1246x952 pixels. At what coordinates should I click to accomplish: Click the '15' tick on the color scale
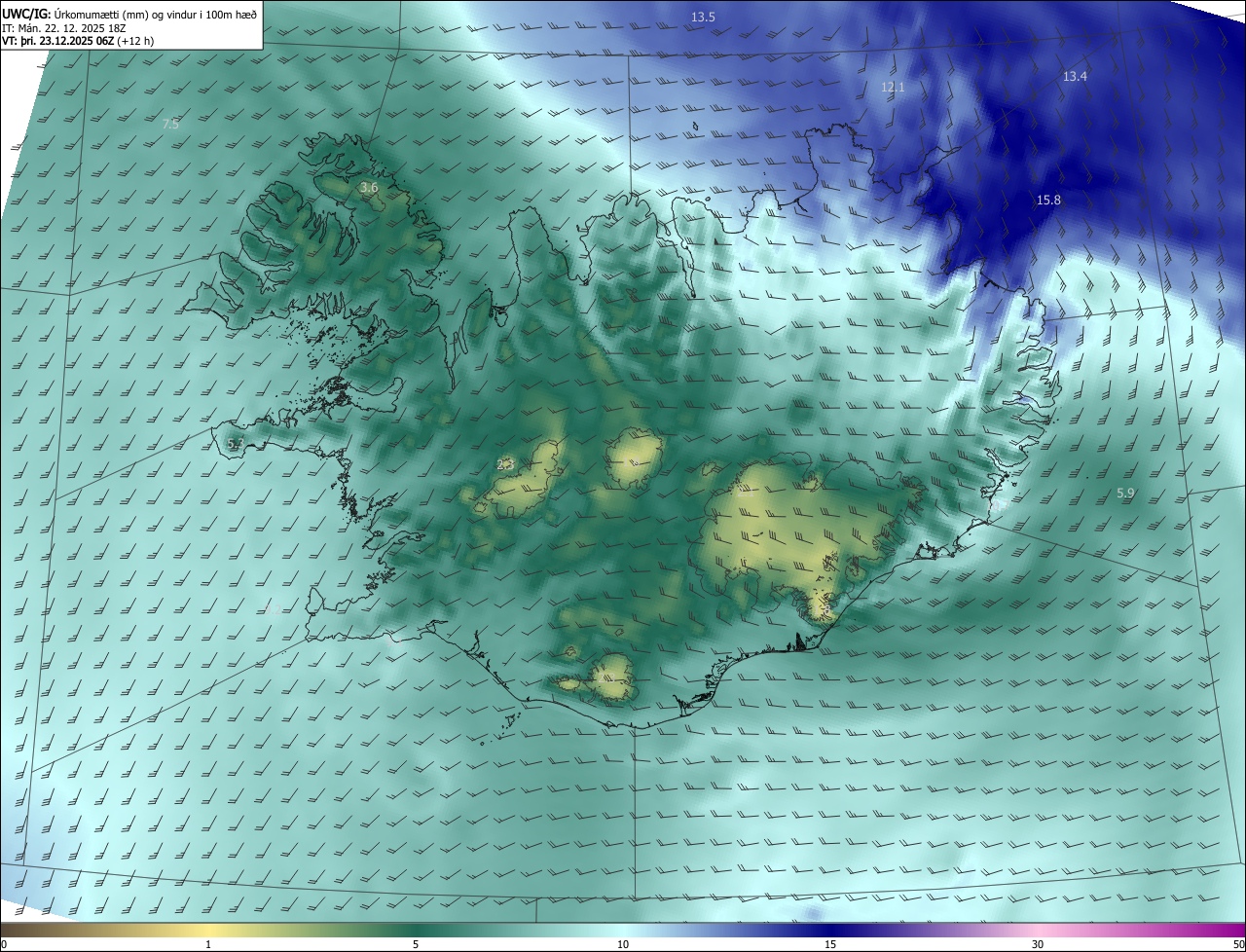(830, 945)
